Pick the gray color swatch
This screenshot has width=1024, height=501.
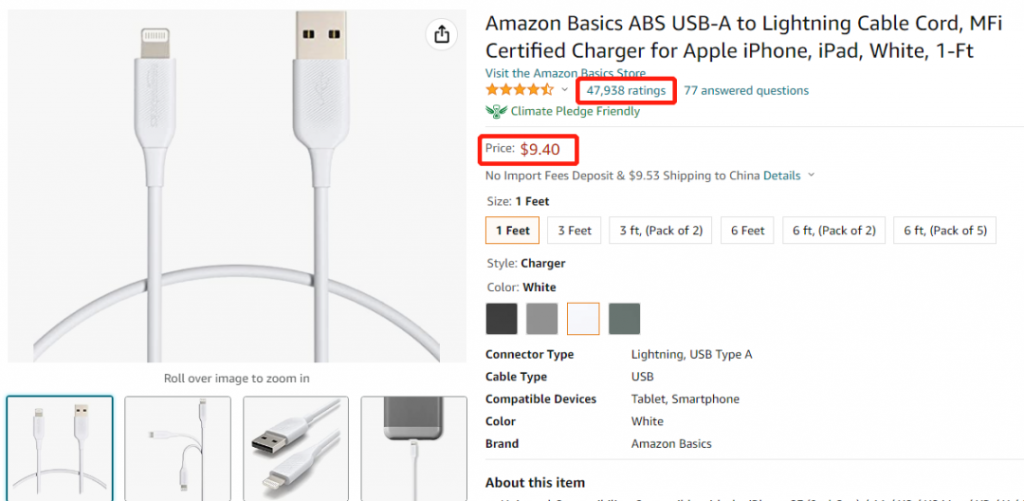coord(542,319)
